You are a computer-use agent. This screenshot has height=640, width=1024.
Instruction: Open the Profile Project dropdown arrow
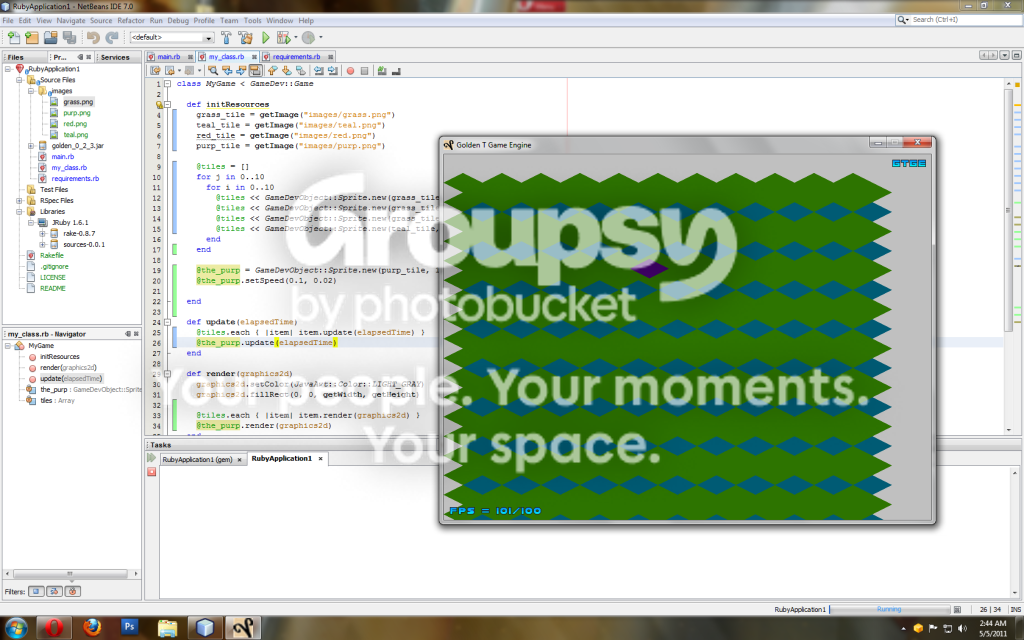pyautogui.click(x=321, y=38)
